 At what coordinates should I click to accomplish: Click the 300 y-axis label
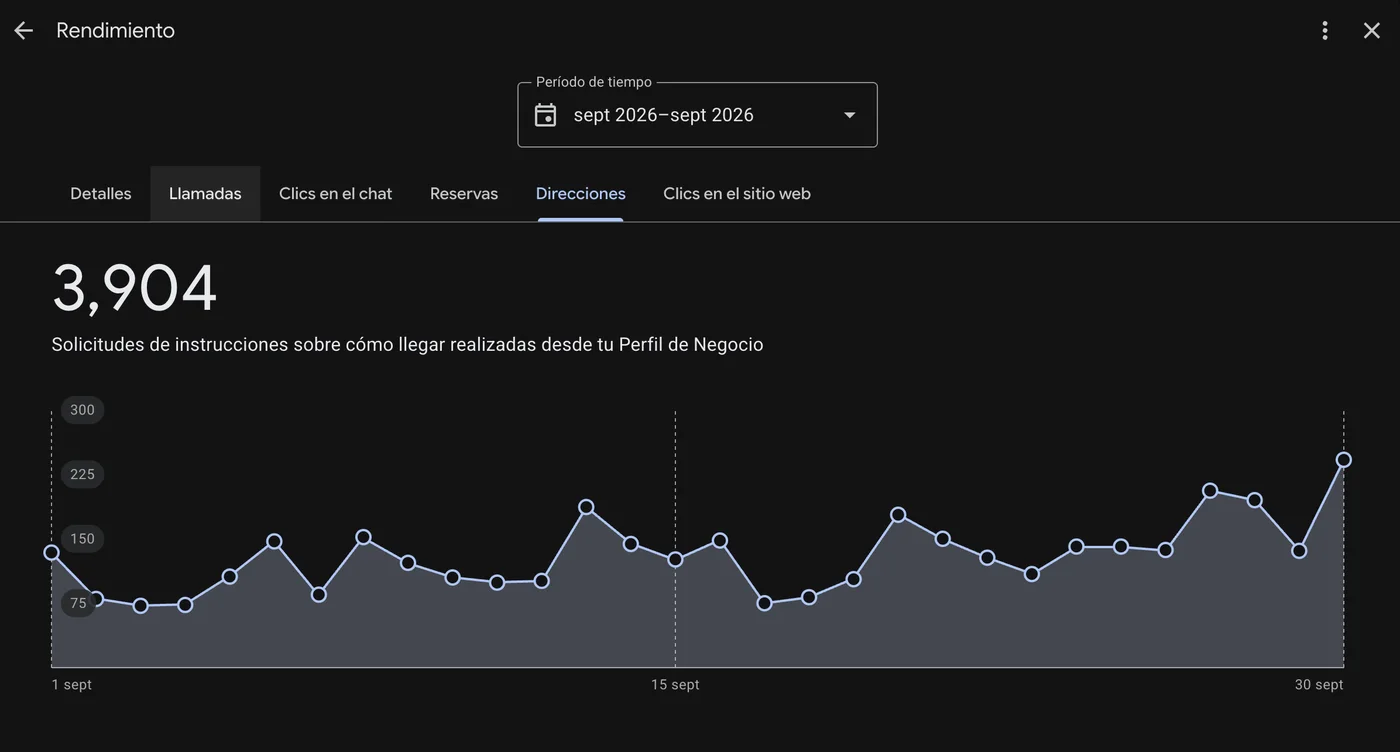pyautogui.click(x=83, y=410)
